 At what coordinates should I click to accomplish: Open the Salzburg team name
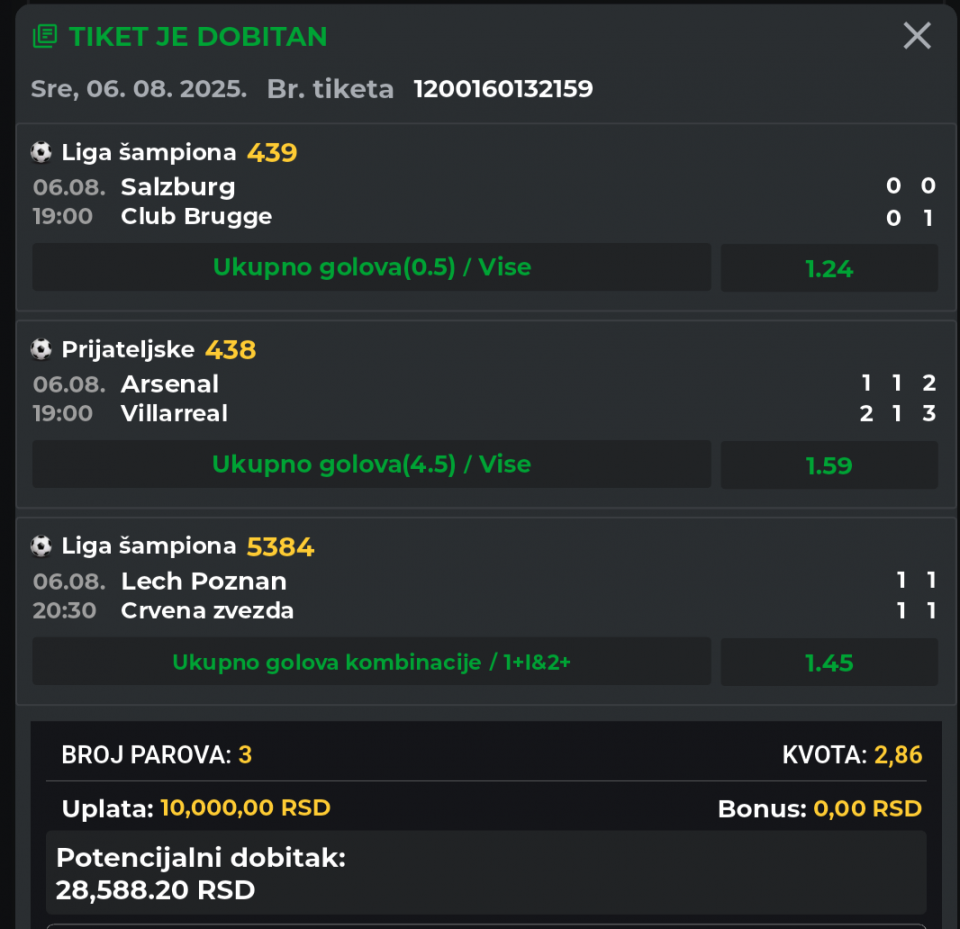[178, 187]
